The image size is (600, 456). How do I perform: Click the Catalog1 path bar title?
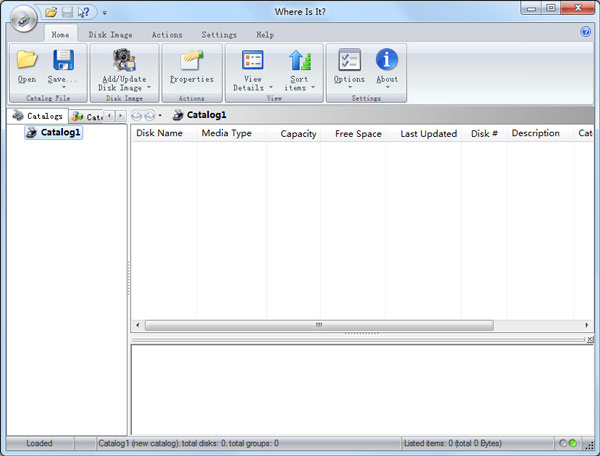click(207, 115)
